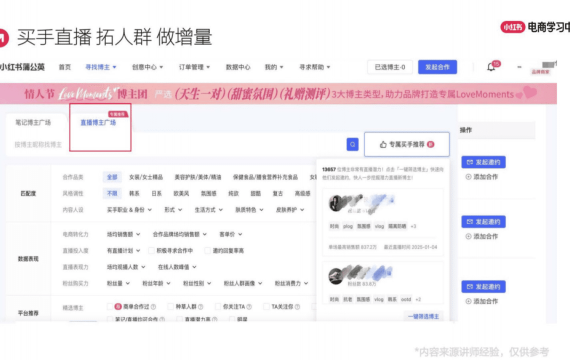Open the 客单价 dropdown
Viewport: 570px width, 360px height.
click(x=231, y=234)
